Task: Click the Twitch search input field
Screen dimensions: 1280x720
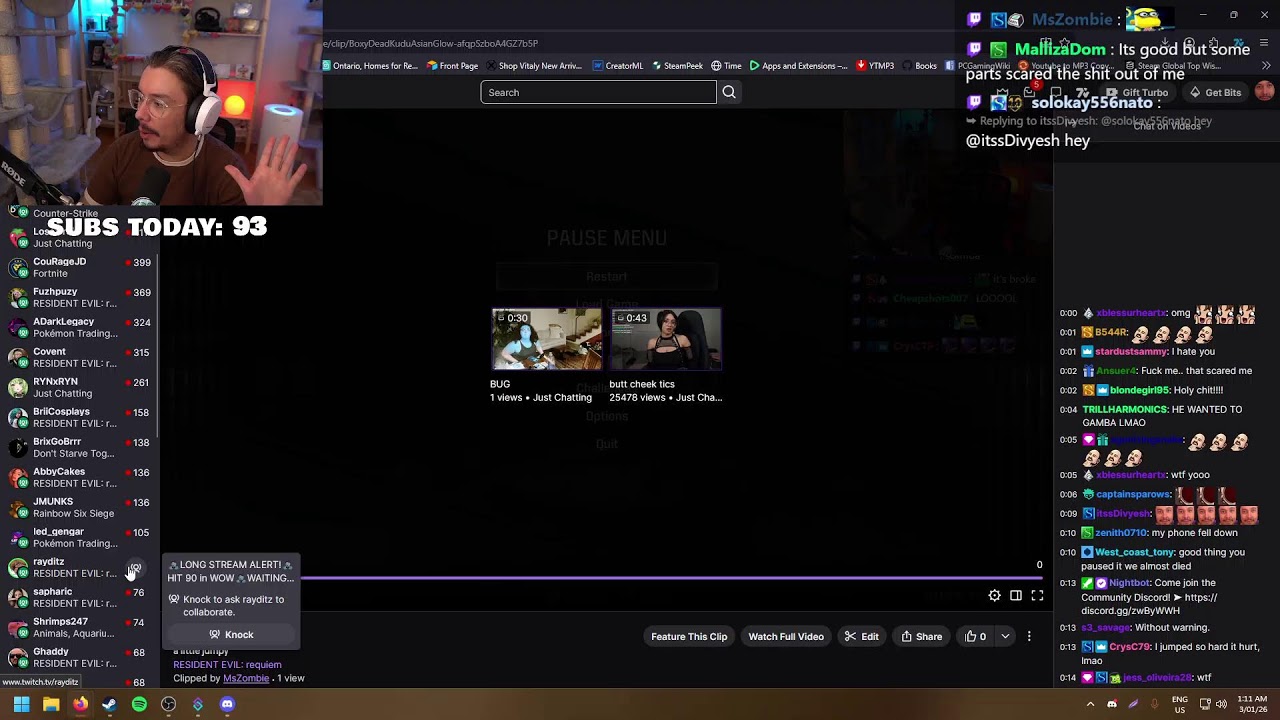Action: pyautogui.click(x=598, y=92)
